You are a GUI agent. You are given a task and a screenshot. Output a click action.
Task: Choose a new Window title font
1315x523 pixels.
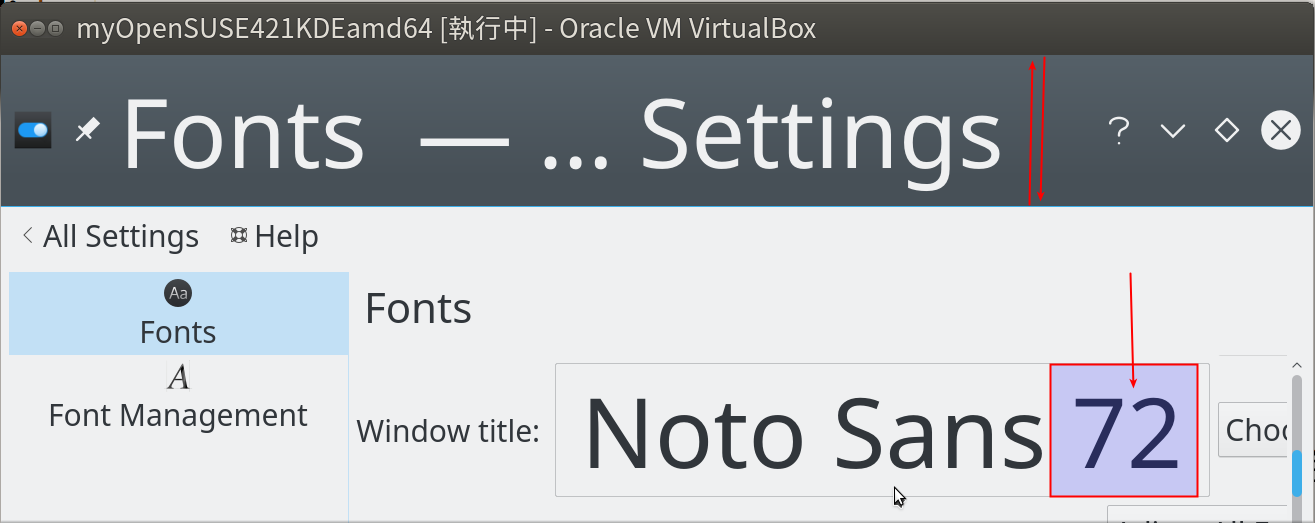pos(1252,430)
